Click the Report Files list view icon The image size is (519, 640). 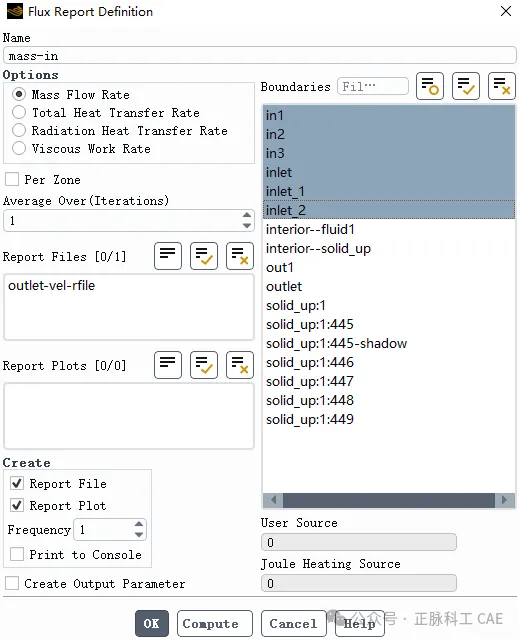[168, 256]
